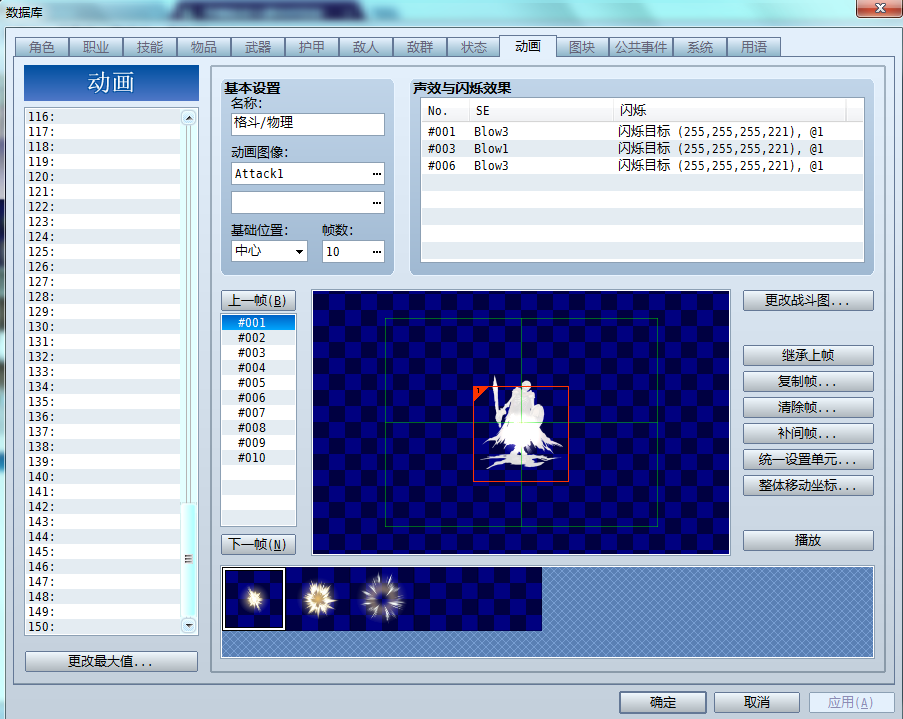Select frame #005 in frame list
903x719 pixels.
(258, 383)
